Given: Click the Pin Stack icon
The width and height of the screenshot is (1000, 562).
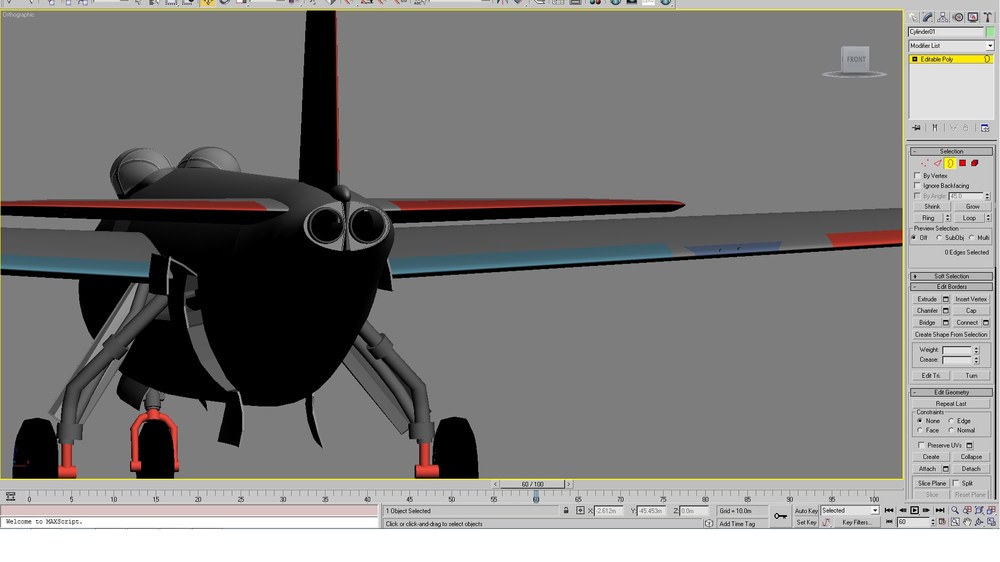Looking at the screenshot, I should click(916, 128).
